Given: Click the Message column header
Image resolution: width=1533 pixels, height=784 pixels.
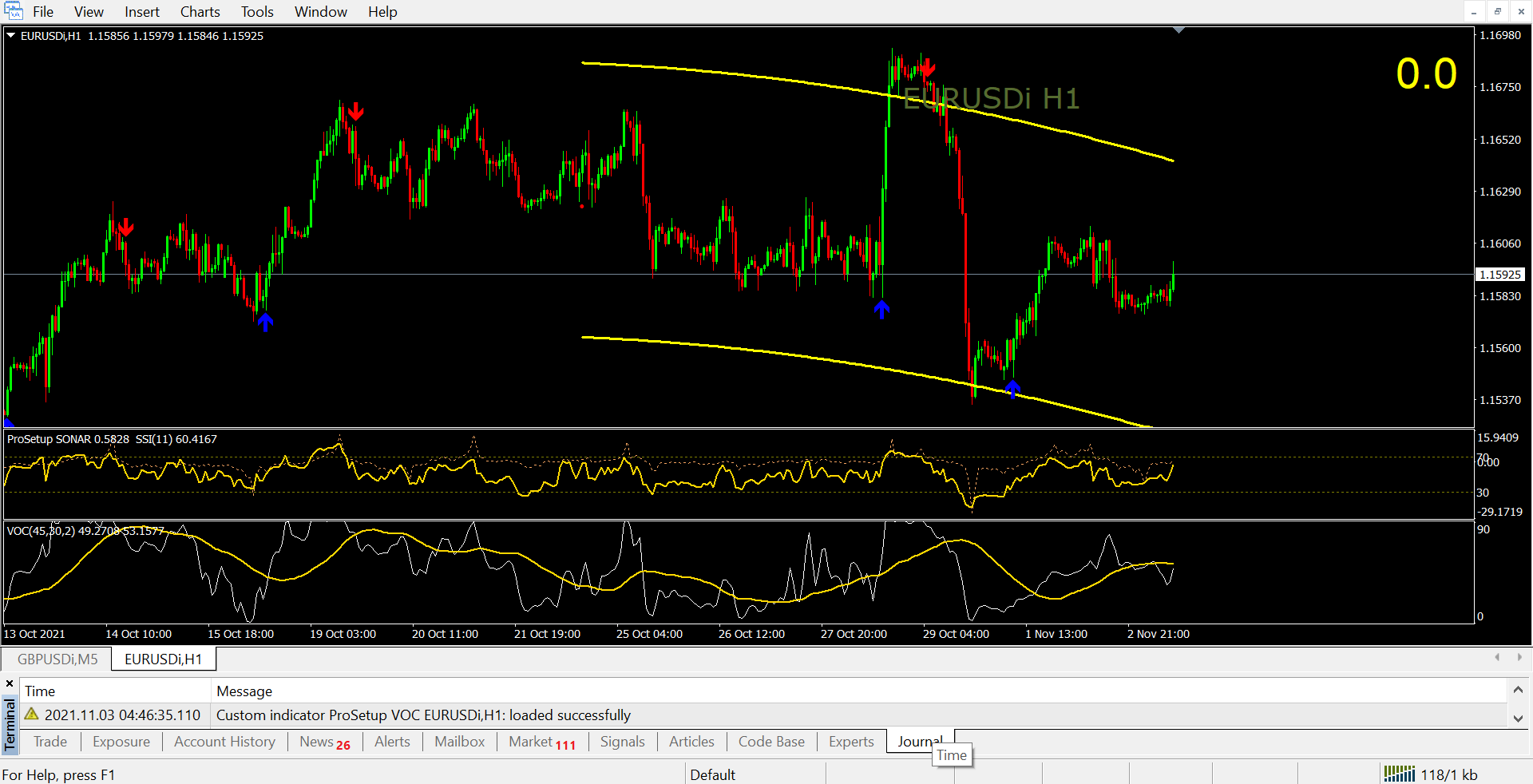Looking at the screenshot, I should click(244, 691).
